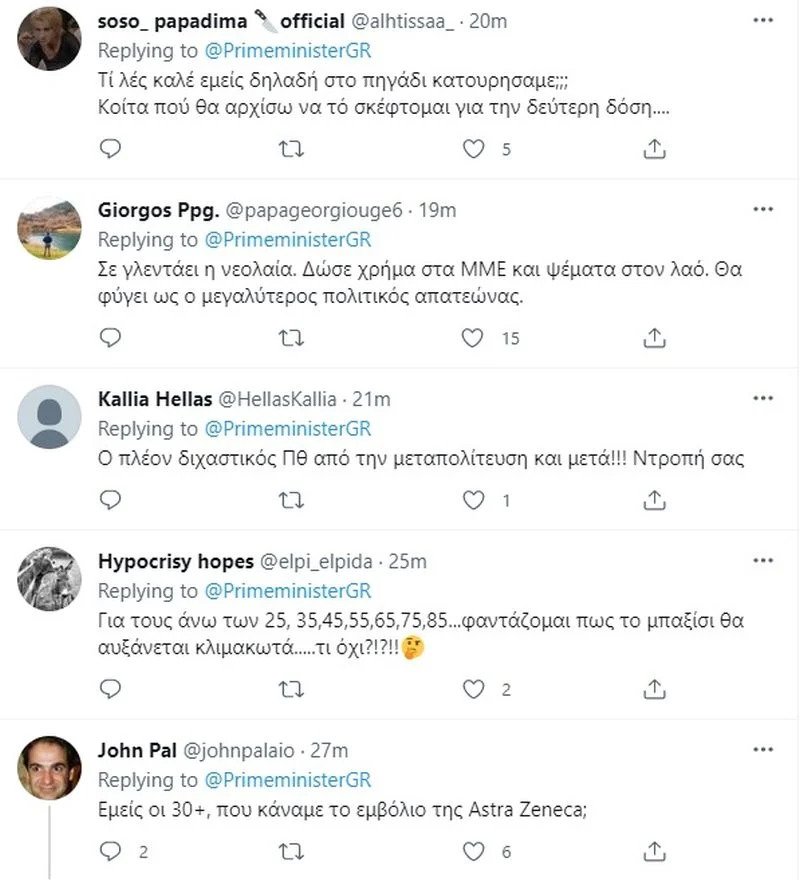Screen dimensions: 800x894
Task: Like John Pal's Astra Zeneca tweet
Action: (x=472, y=851)
